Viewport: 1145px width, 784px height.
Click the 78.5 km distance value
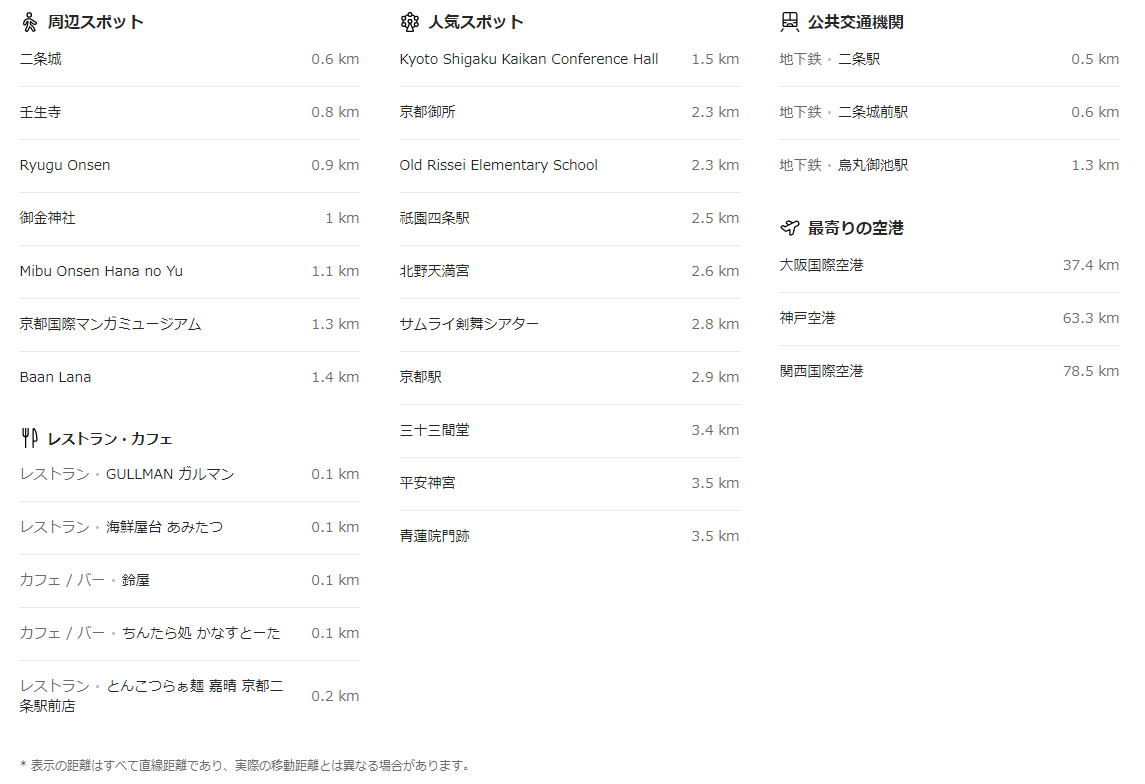[x=1091, y=372]
